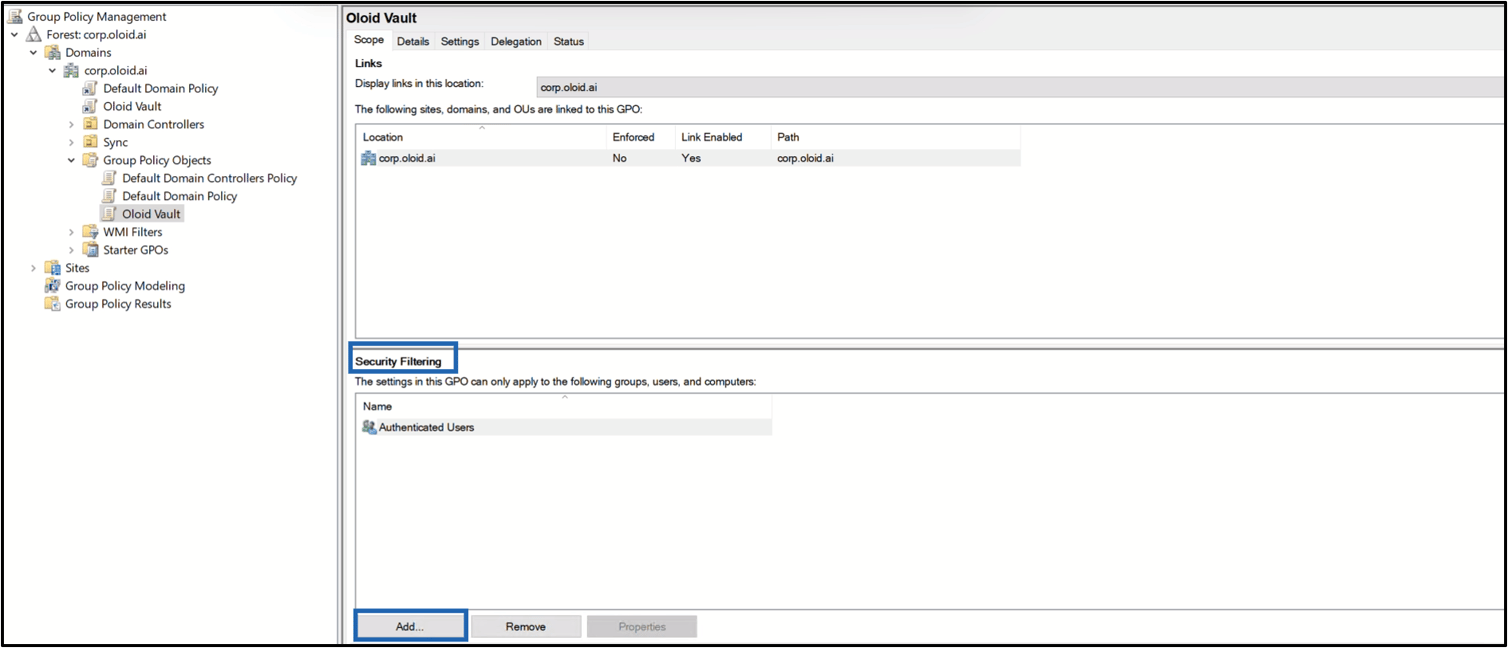Click the Forest: corp.oloid.ai icon
This screenshot has width=1508, height=648.
(34, 34)
